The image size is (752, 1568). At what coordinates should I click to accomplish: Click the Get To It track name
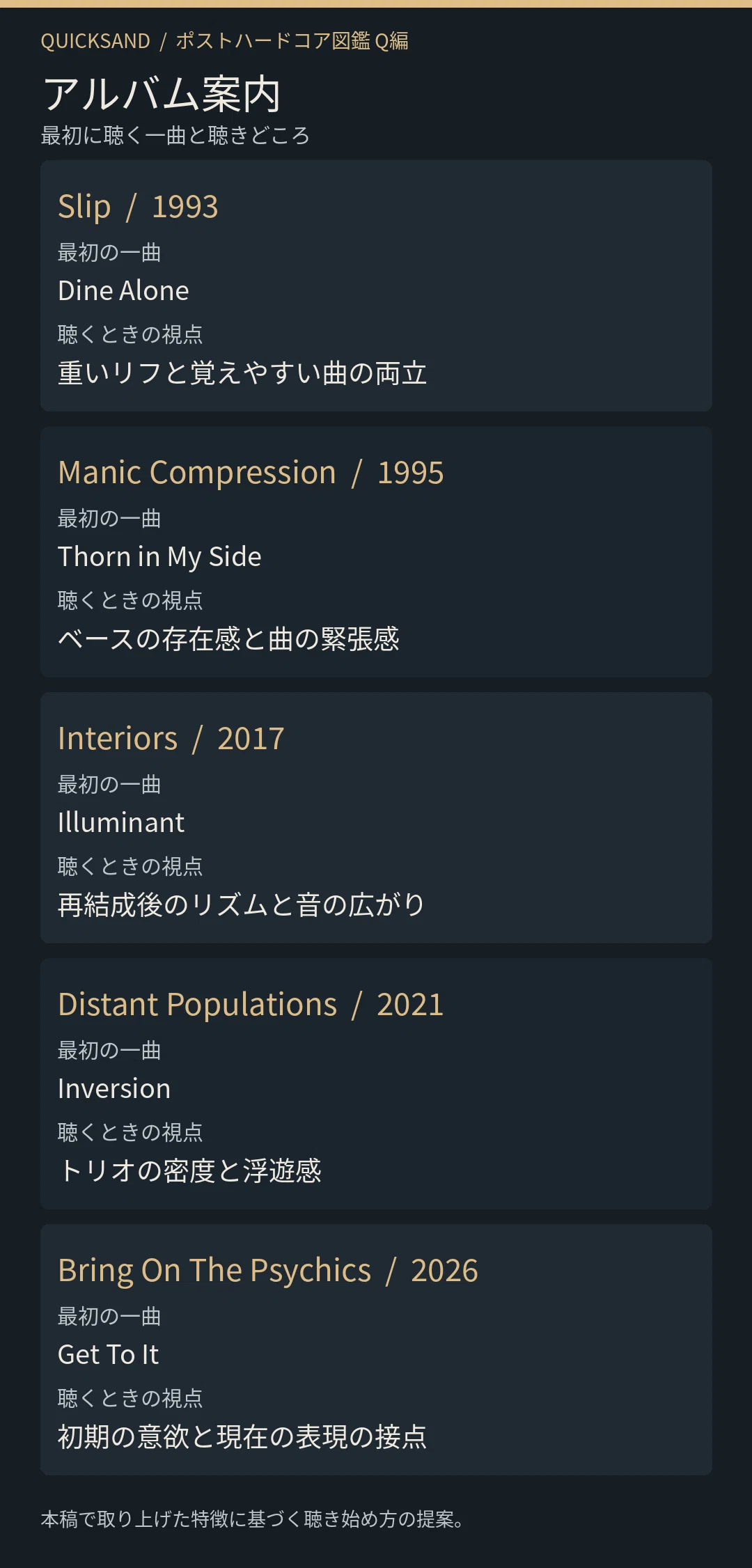point(108,1354)
